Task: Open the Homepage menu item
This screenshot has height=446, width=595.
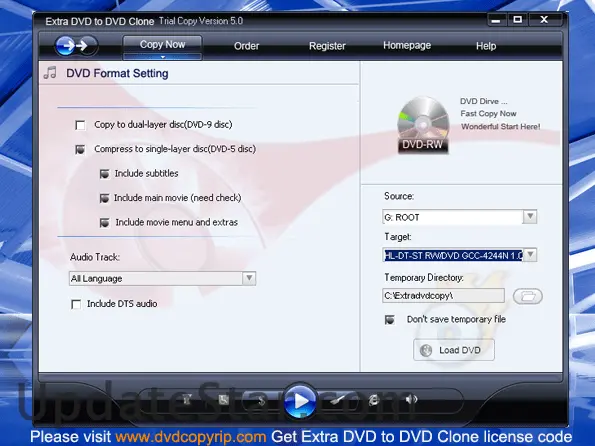Action: tap(407, 46)
